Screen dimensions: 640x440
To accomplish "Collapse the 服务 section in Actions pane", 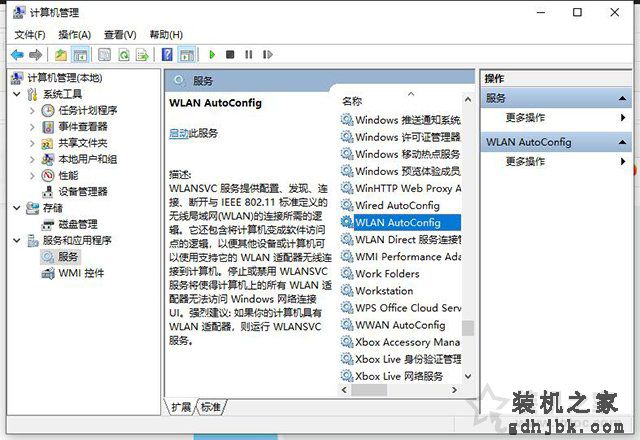I will [x=622, y=98].
